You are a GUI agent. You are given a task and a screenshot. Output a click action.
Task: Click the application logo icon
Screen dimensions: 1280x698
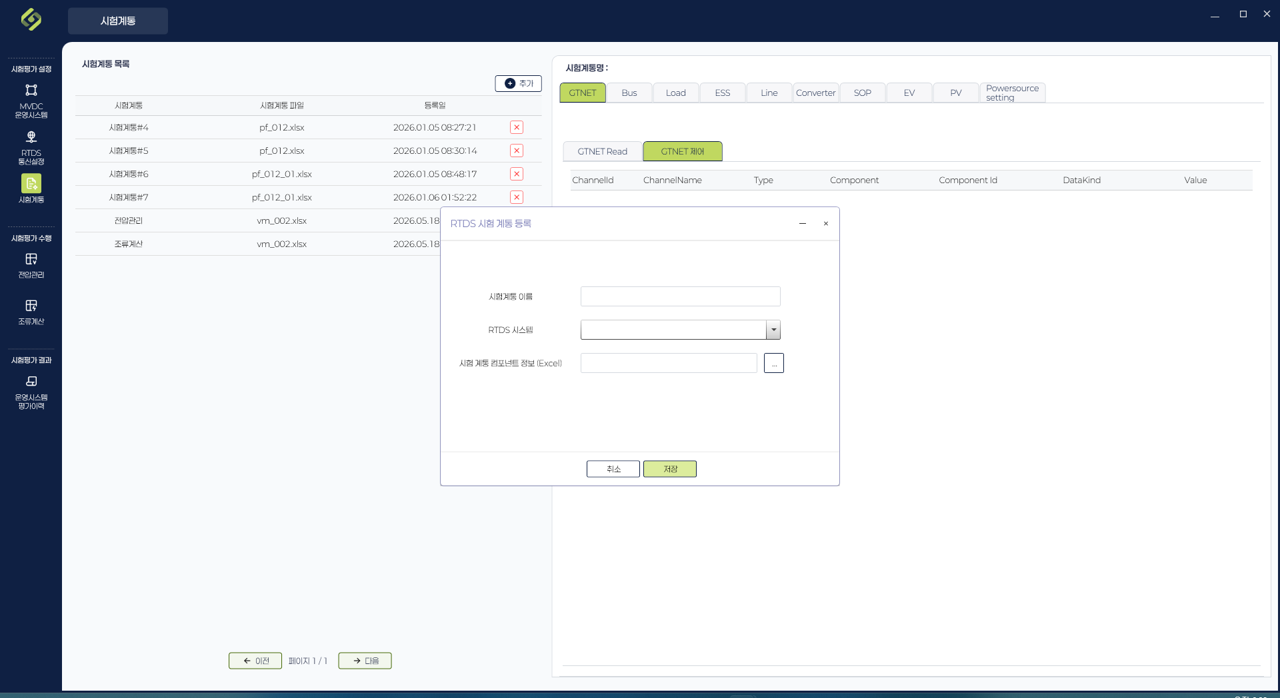pos(31,19)
